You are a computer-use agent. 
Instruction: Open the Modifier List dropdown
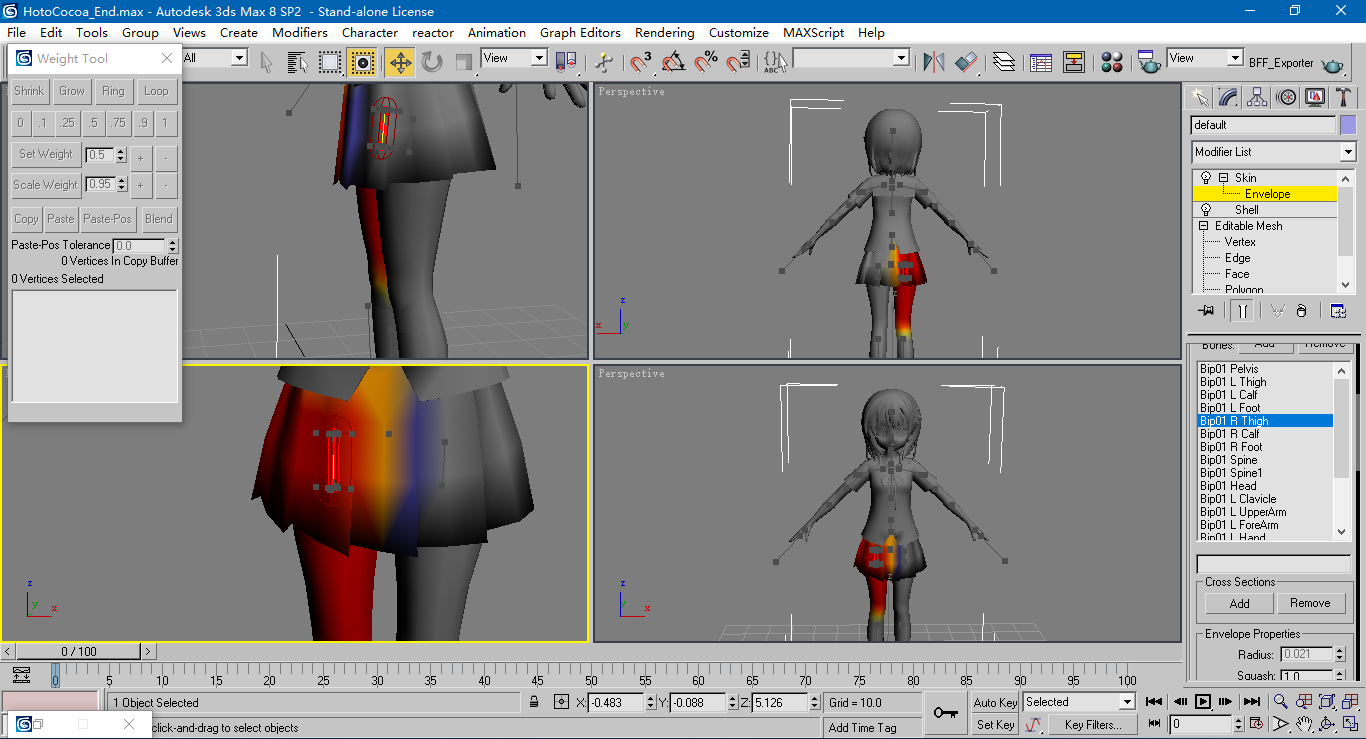coord(1348,152)
